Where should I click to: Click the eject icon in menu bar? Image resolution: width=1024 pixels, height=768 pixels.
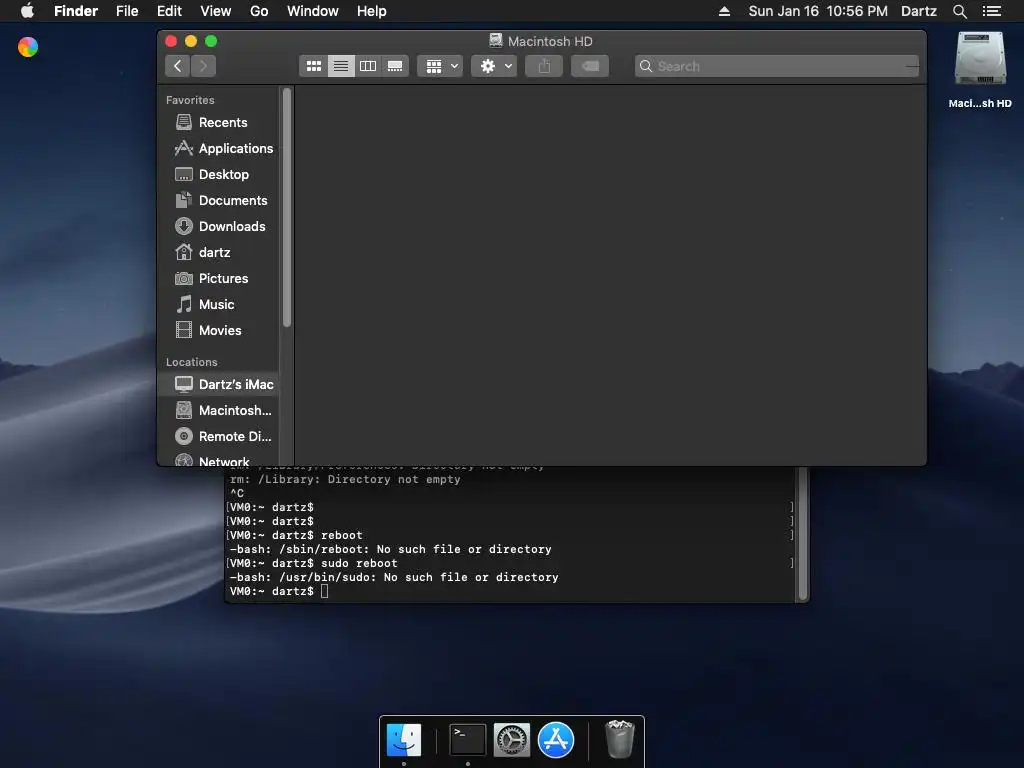coord(724,11)
